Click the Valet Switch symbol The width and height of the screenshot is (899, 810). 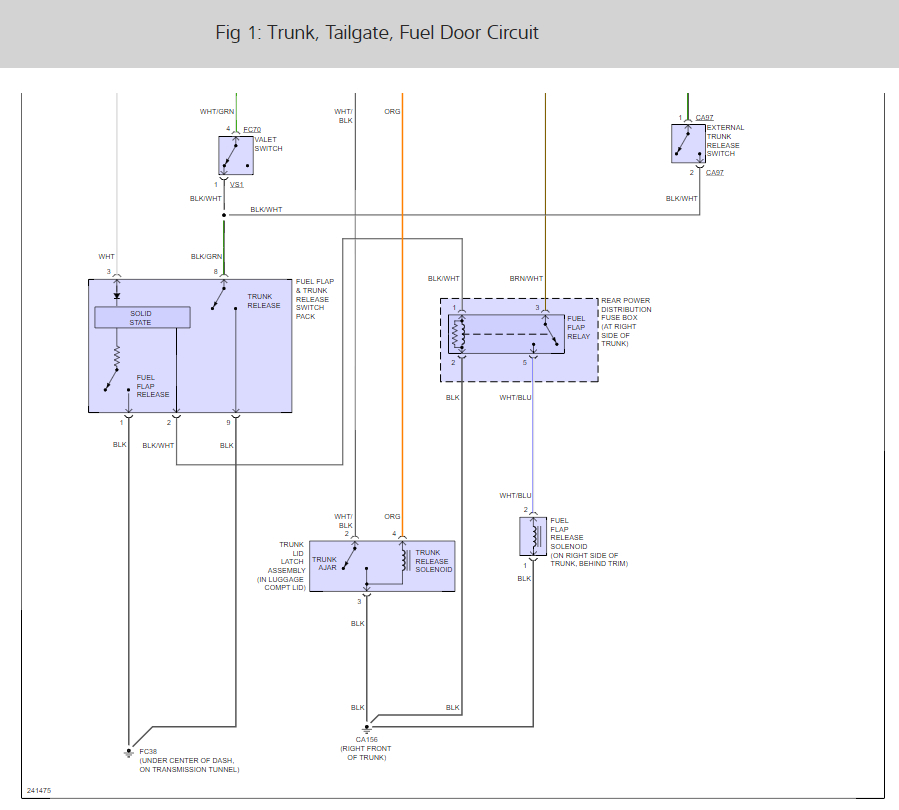tap(236, 155)
